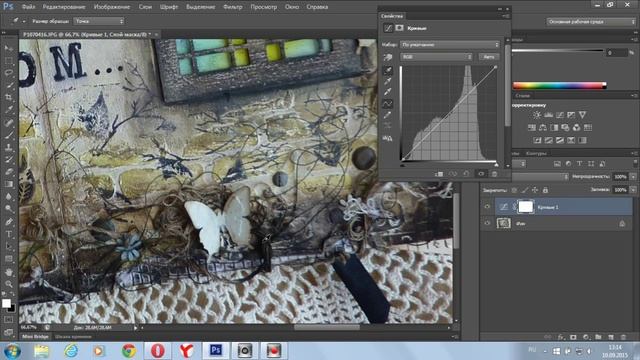Select the Zoom tool in toolbox
Screen dimensions: 640x360
pyautogui.click(x=9, y=284)
